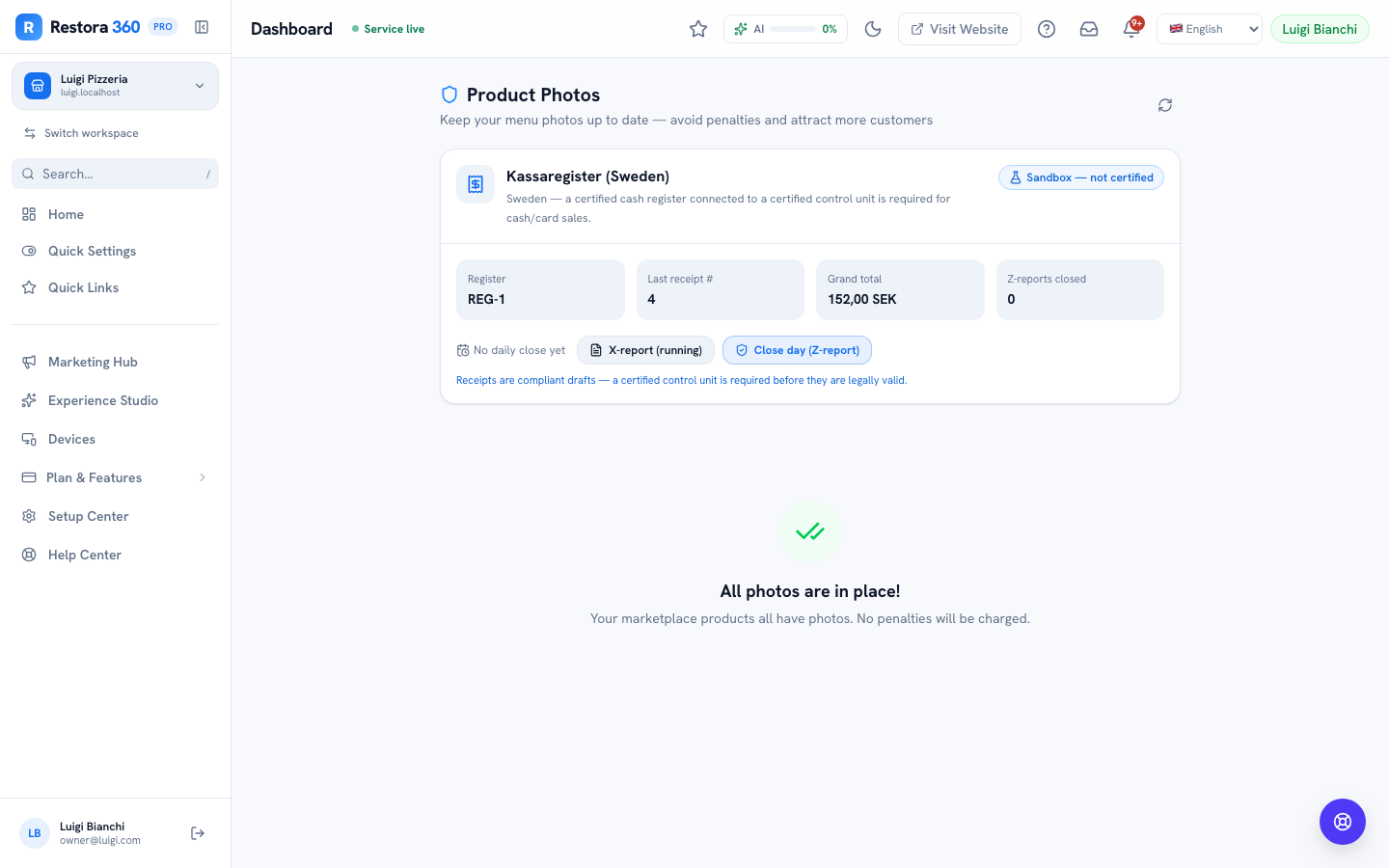1389x868 pixels.
Task: Click the logout icon next to owner@luigi.com
Action: (198, 833)
